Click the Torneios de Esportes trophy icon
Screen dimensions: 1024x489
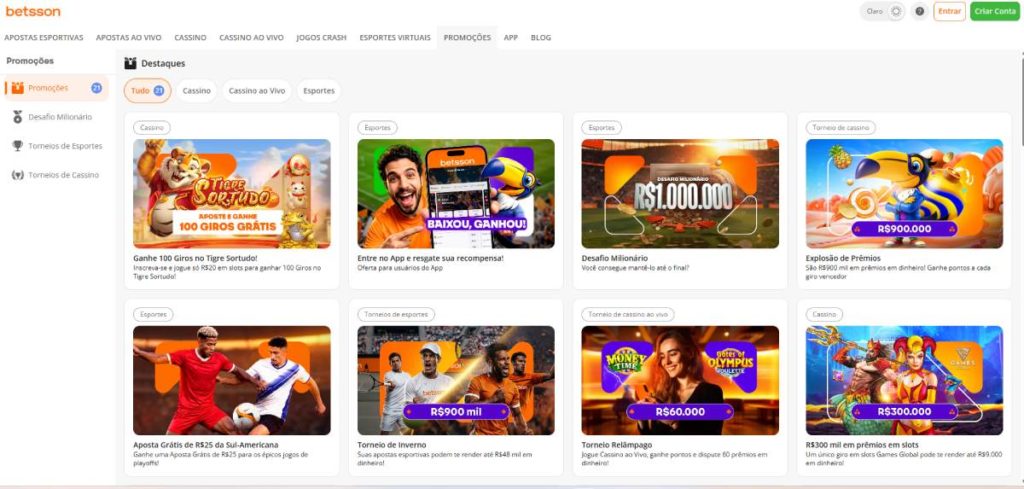pos(18,146)
